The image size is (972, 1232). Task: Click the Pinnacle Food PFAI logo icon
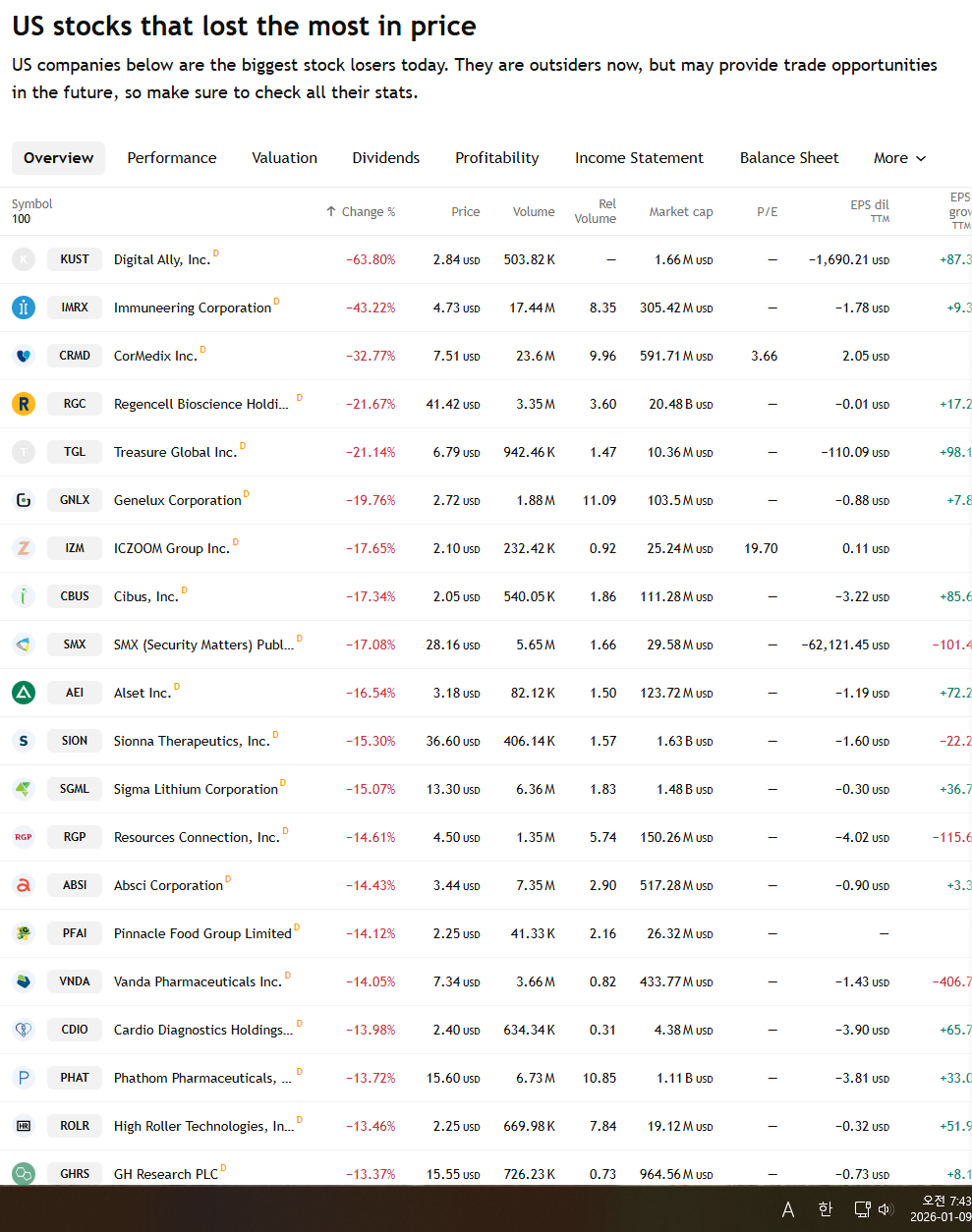(x=24, y=933)
